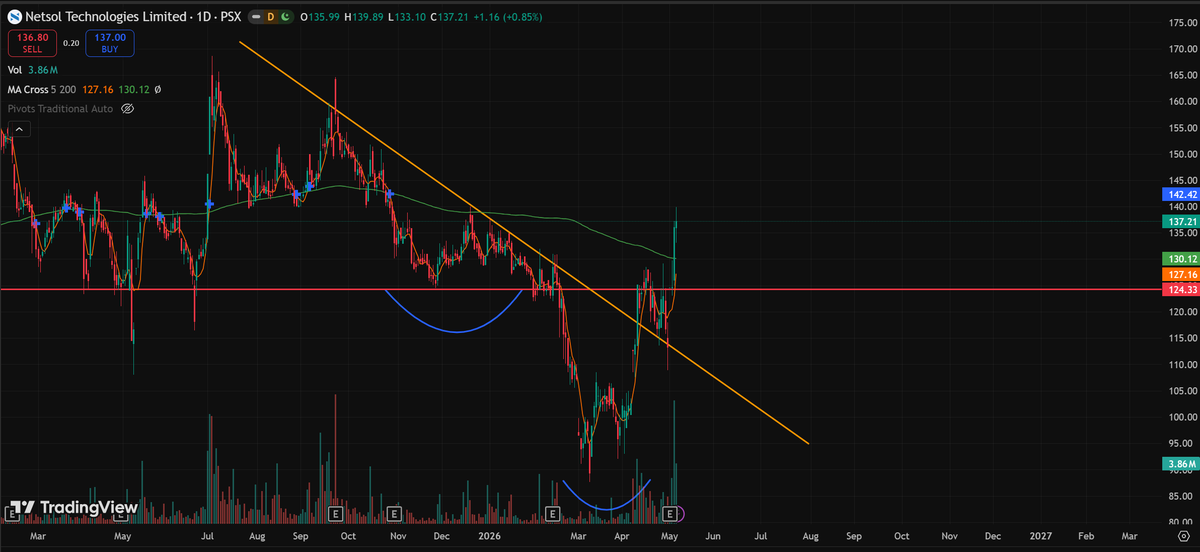Click the ø symbol in MA Cross legend
This screenshot has width=1200, height=552.
[x=158, y=89]
